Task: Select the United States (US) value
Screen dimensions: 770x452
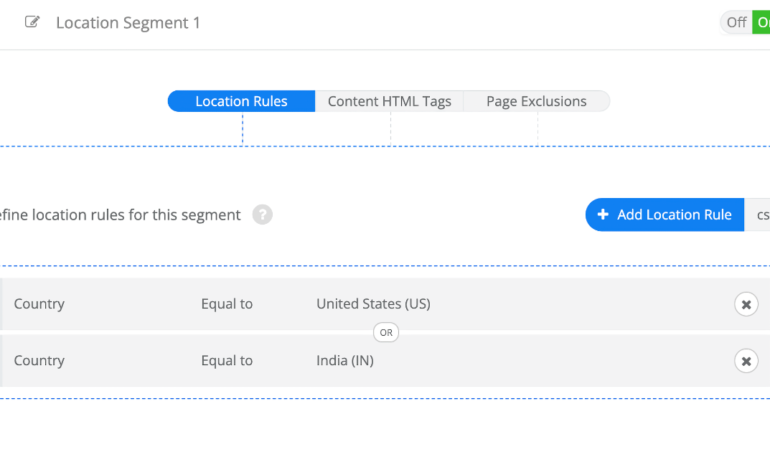Action: (x=373, y=304)
